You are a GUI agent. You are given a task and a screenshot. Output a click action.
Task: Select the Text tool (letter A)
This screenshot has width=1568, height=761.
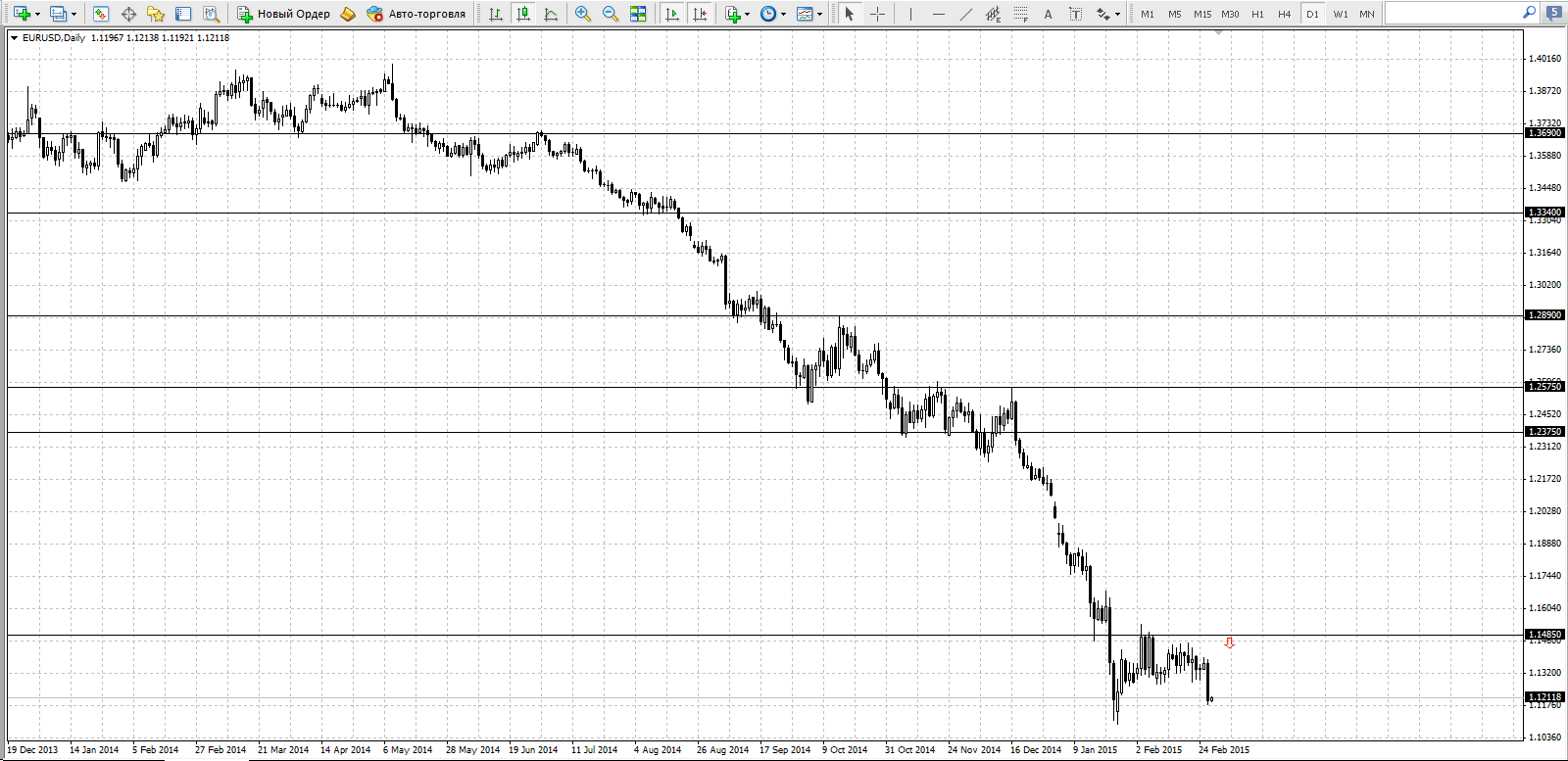(x=1048, y=14)
